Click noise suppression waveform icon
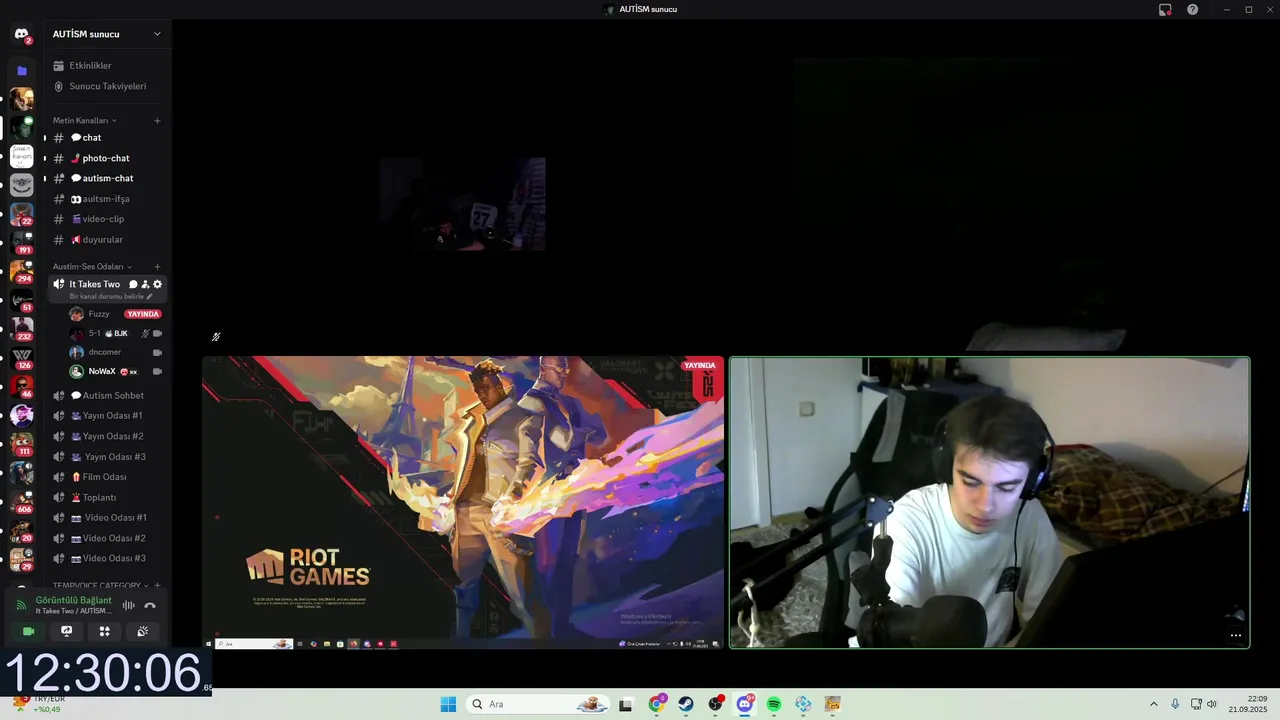The image size is (1280, 720). point(128,605)
